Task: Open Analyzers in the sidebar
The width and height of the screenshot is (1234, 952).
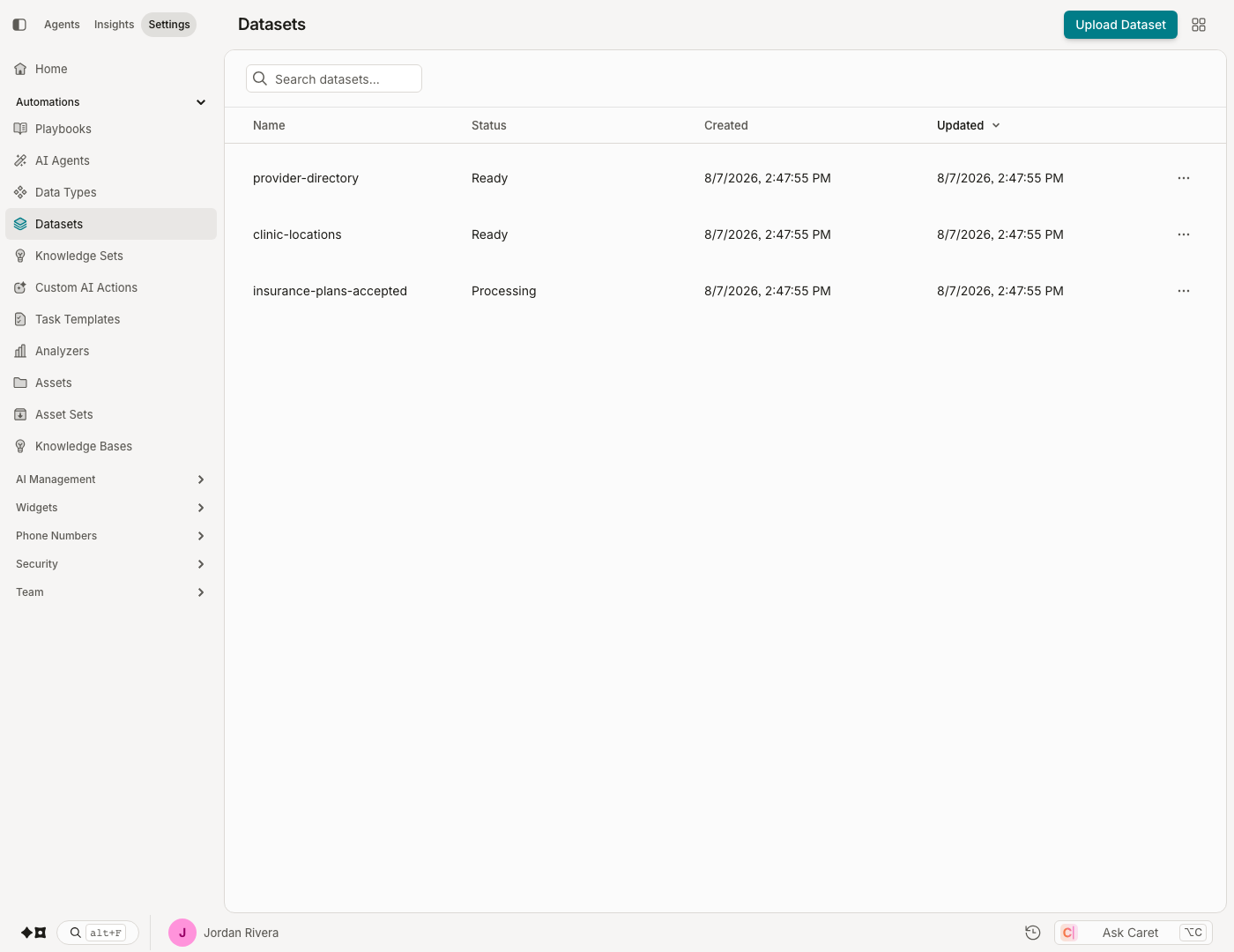Action: 111,351
